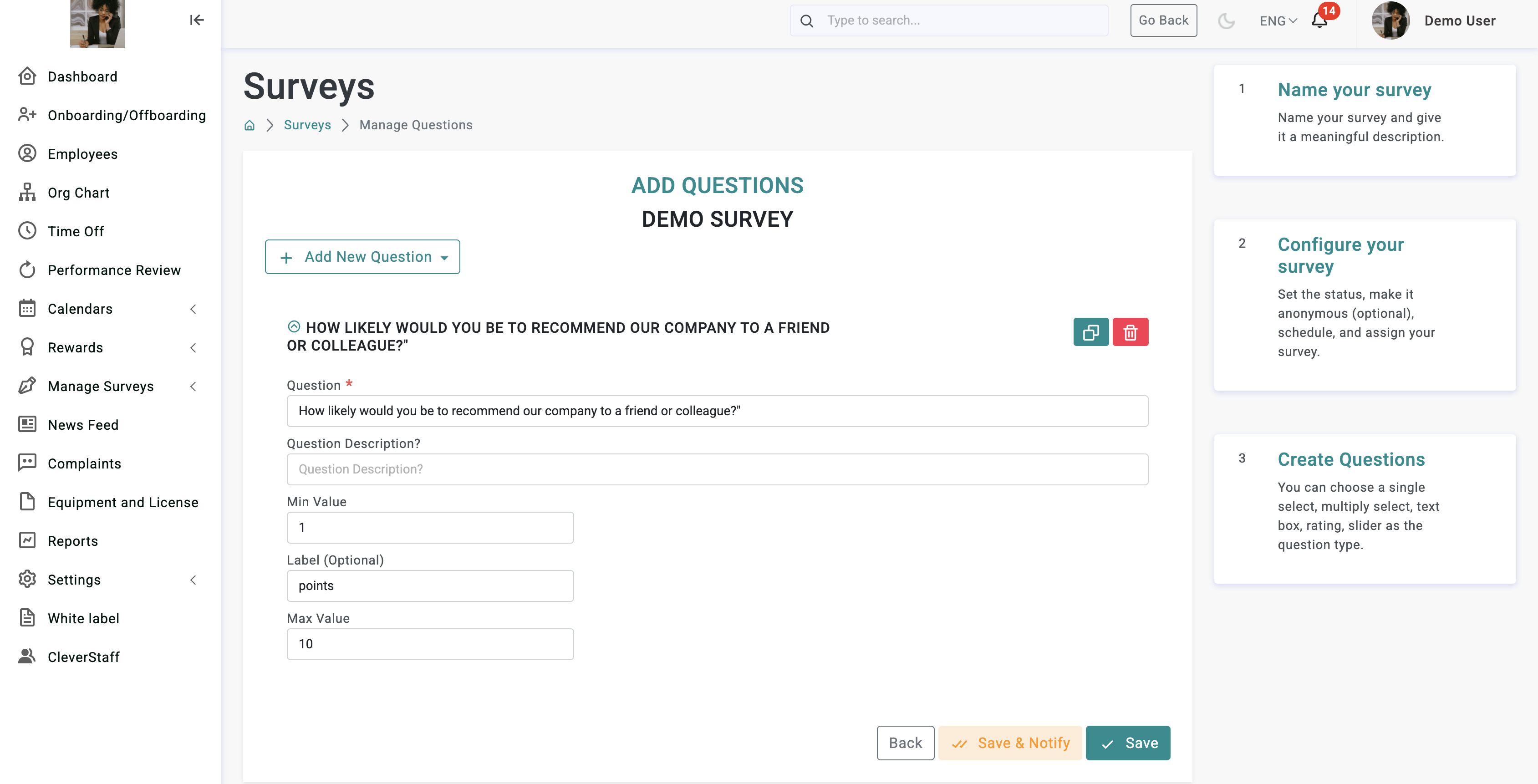Open Reports from the sidebar
Screen dimensions: 1538x784
tap(73, 541)
